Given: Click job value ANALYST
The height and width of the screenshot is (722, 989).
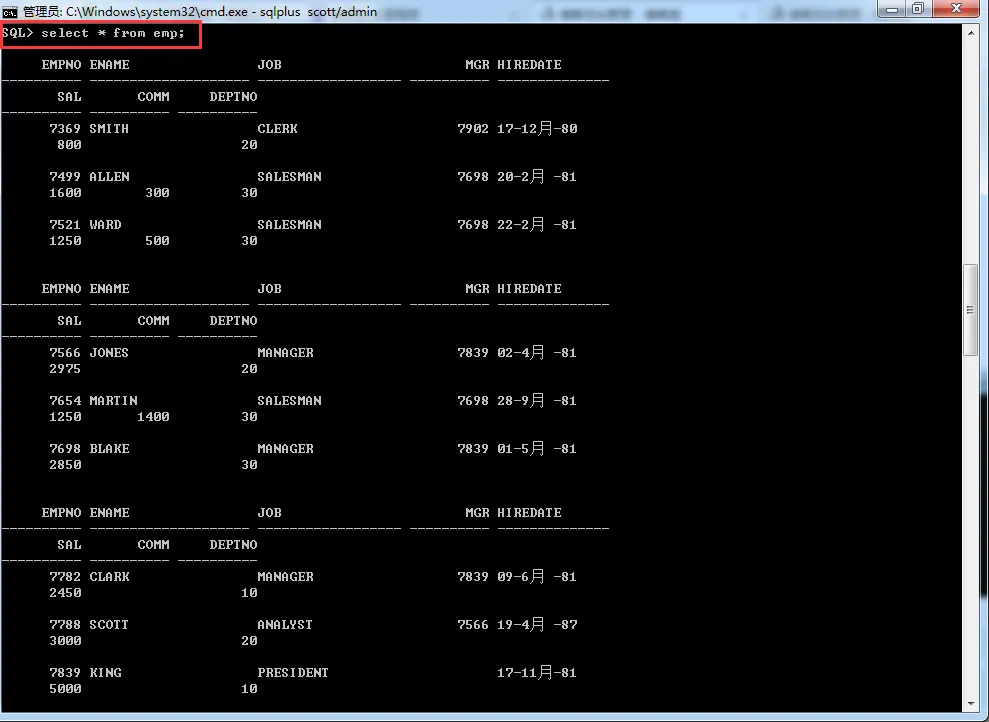Looking at the screenshot, I should tap(285, 624).
